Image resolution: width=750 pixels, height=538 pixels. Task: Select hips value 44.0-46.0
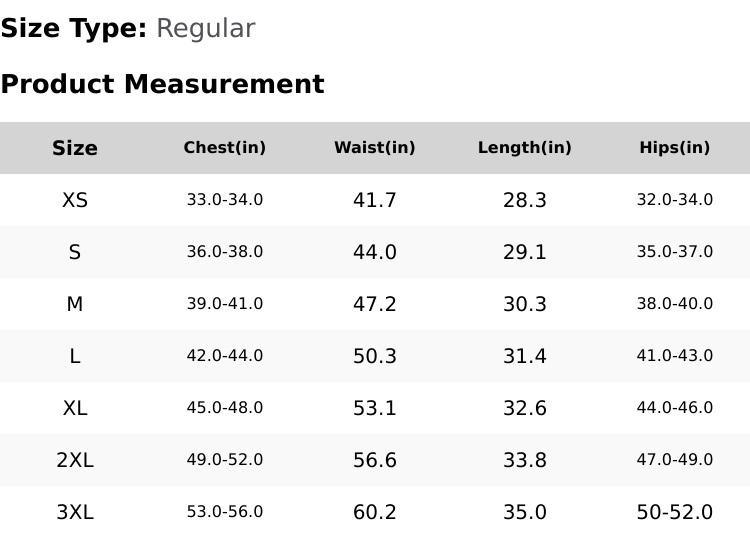click(x=675, y=408)
